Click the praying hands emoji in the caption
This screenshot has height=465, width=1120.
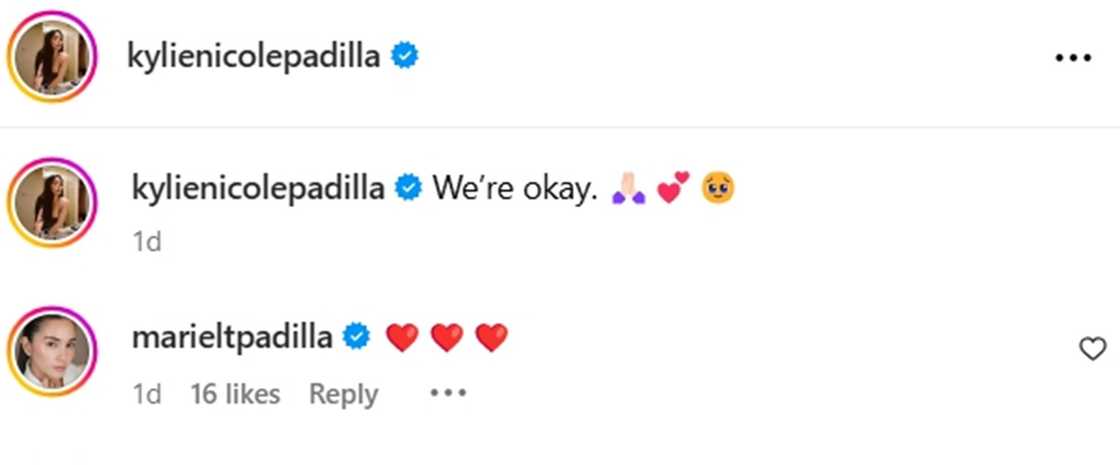tap(627, 188)
